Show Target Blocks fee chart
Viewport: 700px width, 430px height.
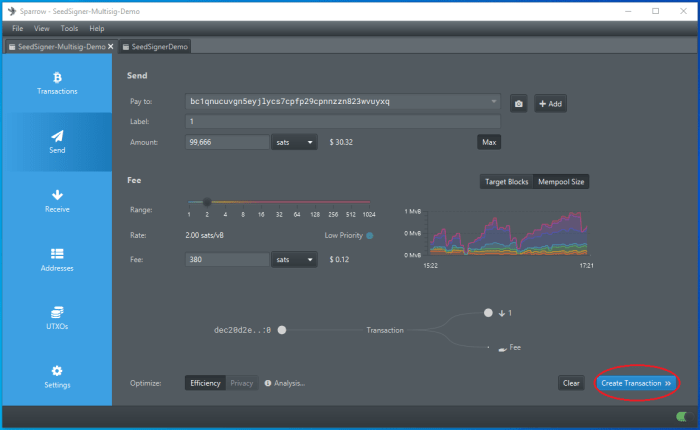pos(507,182)
